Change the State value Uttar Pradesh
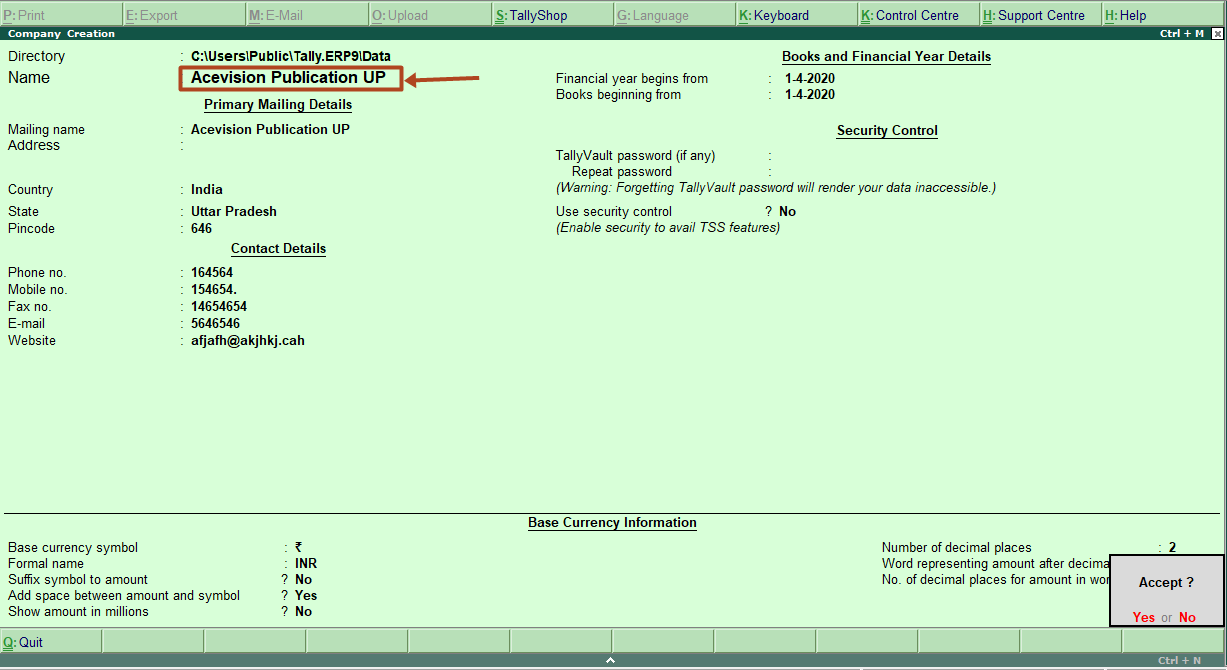1227x670 pixels. [234, 212]
